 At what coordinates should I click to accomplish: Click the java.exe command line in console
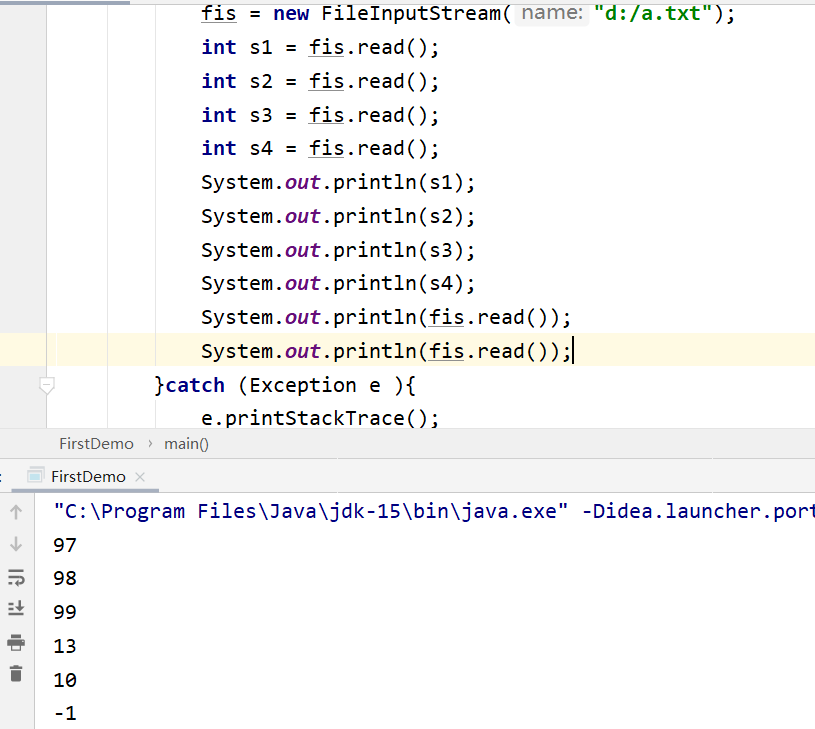click(x=434, y=512)
